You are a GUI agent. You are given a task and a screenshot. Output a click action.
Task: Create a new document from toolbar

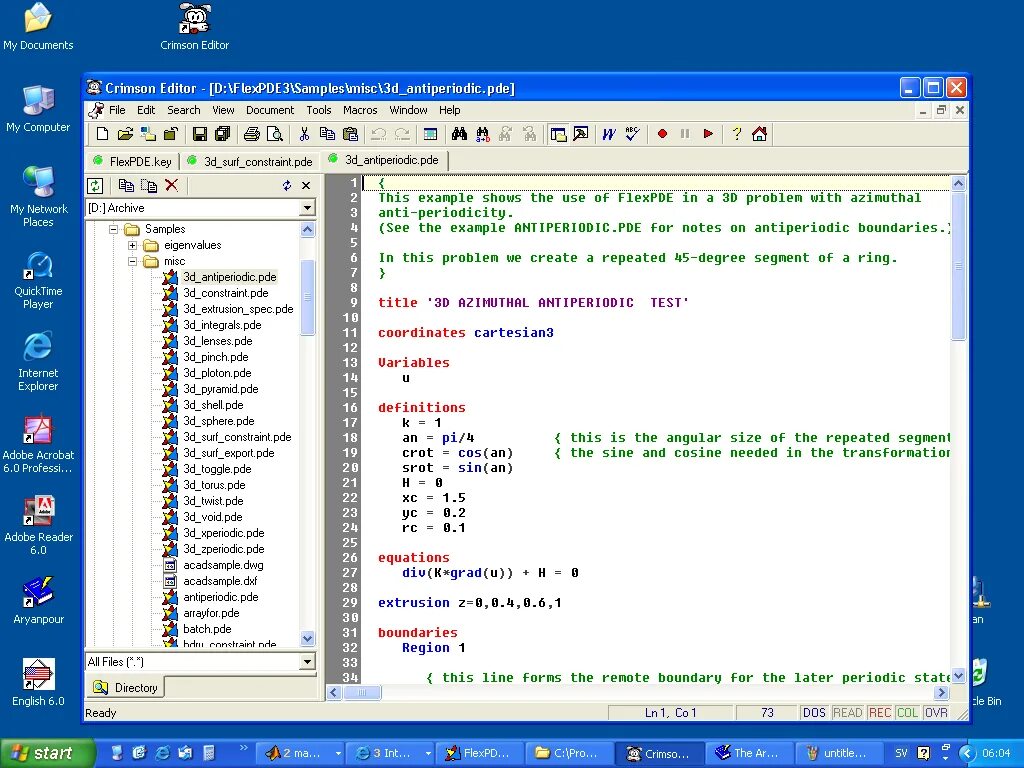tap(103, 134)
